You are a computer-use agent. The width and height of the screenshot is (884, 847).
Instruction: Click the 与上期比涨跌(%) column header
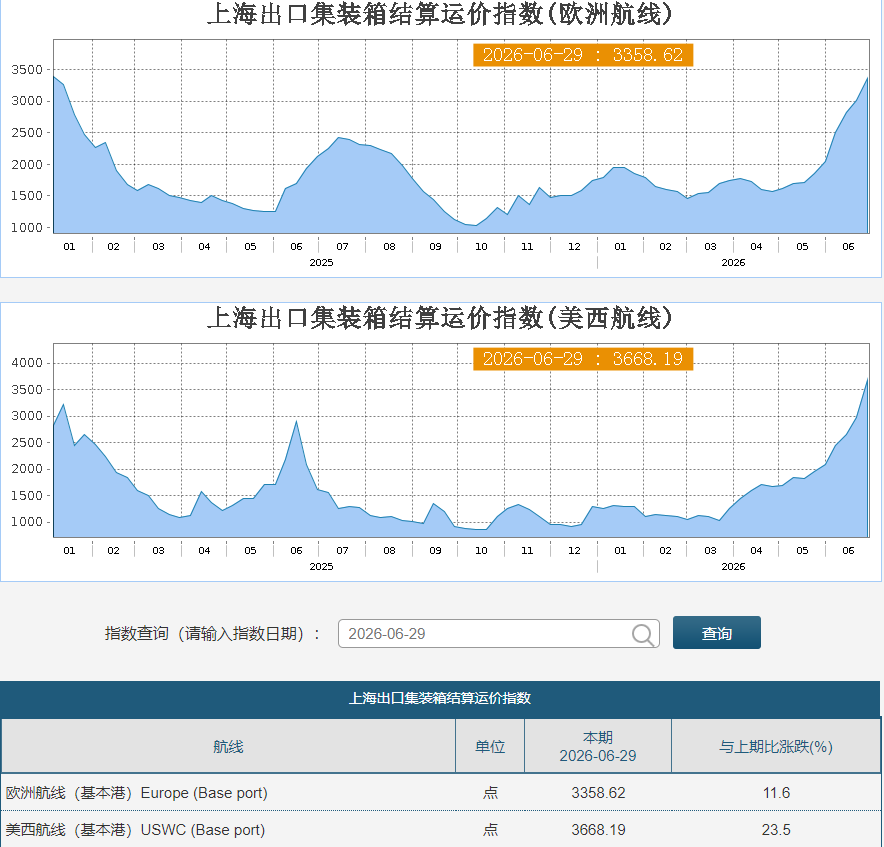click(776, 747)
